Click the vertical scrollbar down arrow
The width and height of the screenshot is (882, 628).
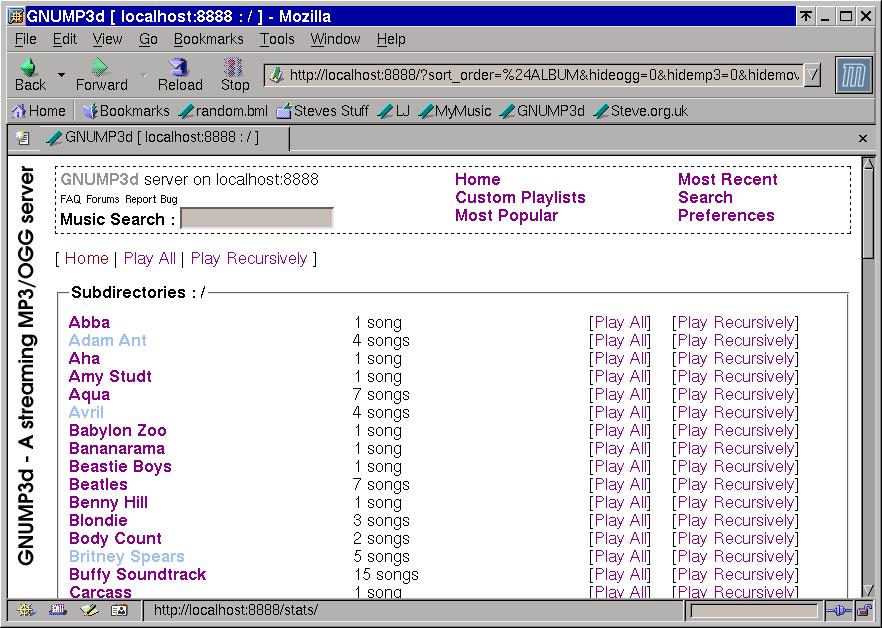coord(868,591)
